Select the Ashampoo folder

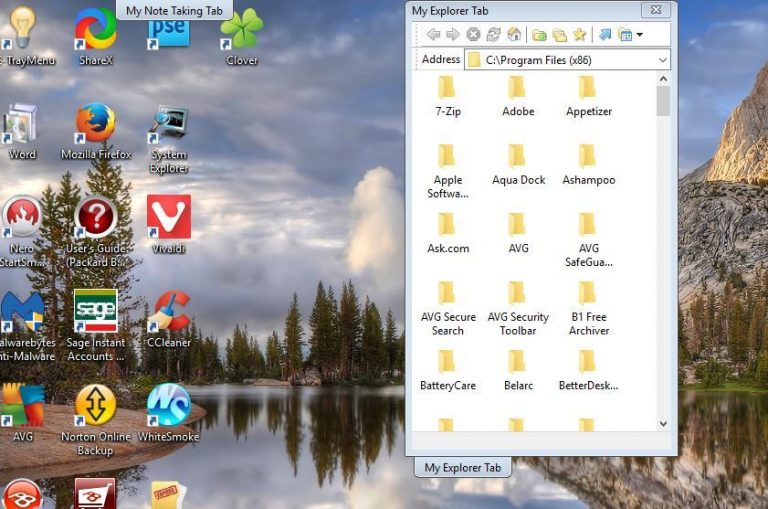coord(589,166)
